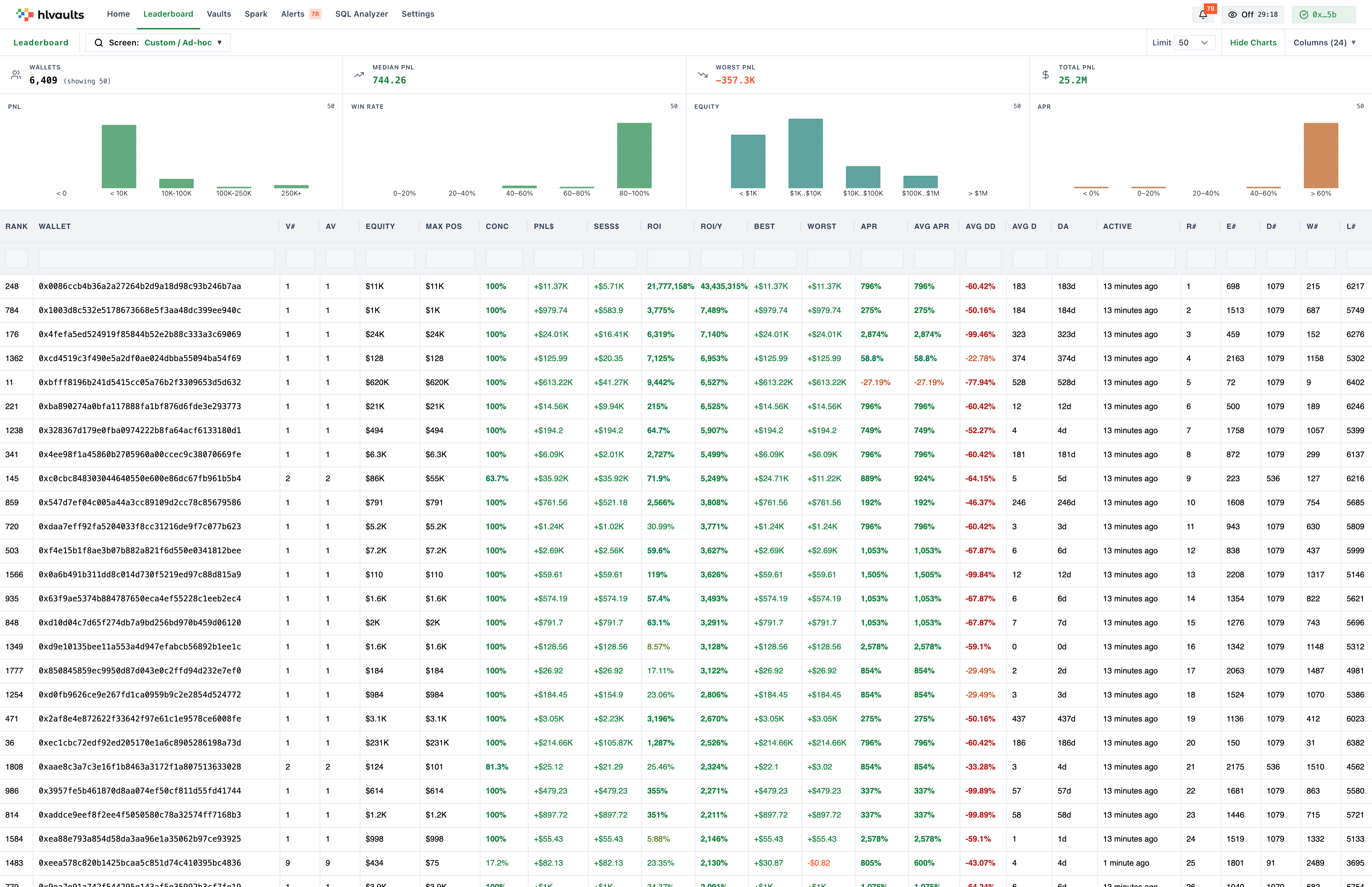The height and width of the screenshot is (887, 1372).
Task: Open the Screen Custom / Ad-hoc dropdown
Action: [x=158, y=43]
